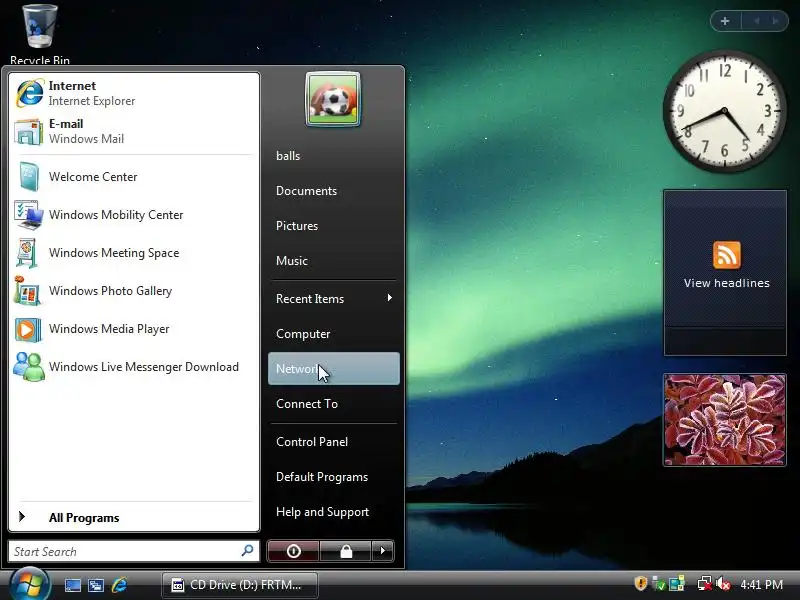This screenshot has height=600, width=800.
Task: Open the Recycle Bin desktop icon
Action: [40, 34]
